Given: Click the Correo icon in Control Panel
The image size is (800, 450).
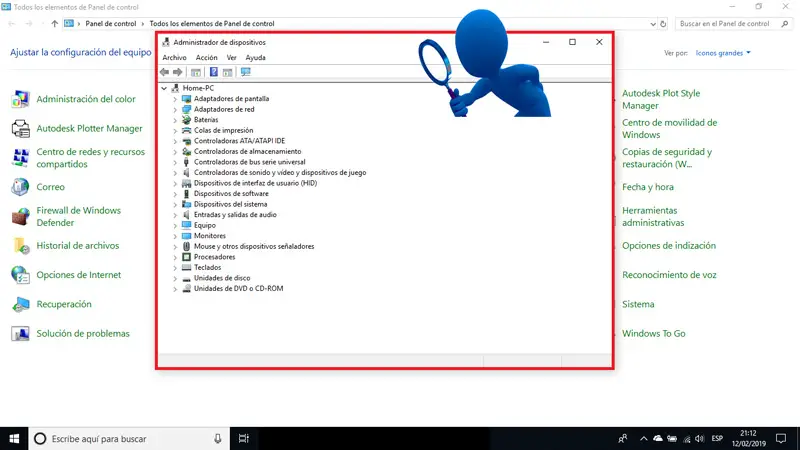Looking at the screenshot, I should 20,187.
